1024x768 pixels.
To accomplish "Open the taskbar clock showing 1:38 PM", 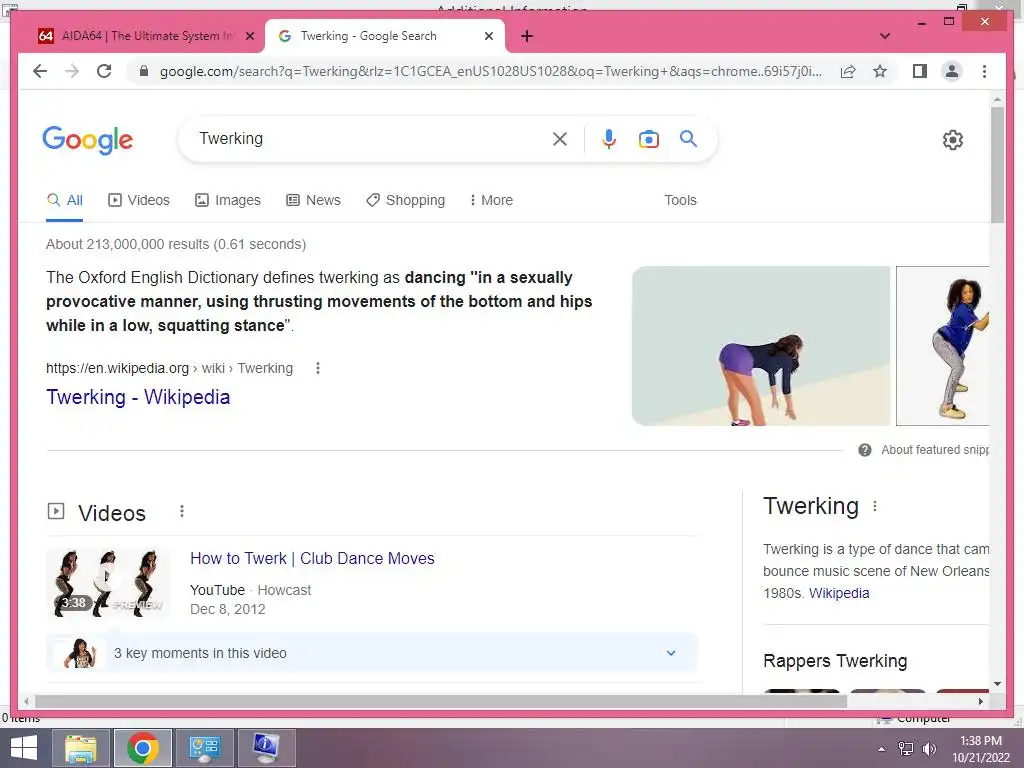I will click(981, 749).
